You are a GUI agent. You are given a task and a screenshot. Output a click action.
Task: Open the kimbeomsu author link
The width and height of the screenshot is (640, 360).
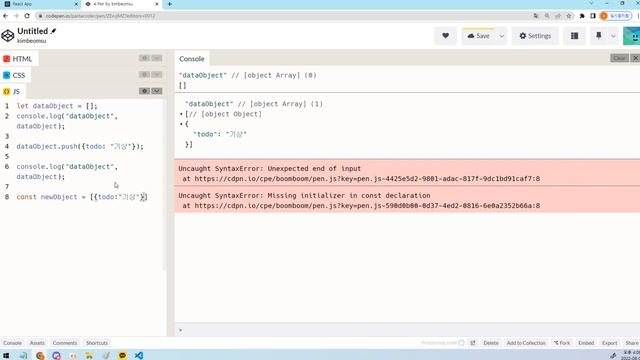click(x=31, y=41)
